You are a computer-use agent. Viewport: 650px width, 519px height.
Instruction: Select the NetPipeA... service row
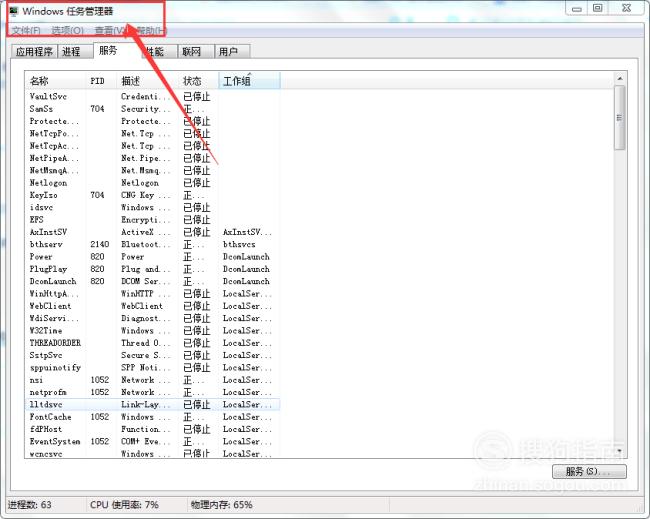(153, 158)
